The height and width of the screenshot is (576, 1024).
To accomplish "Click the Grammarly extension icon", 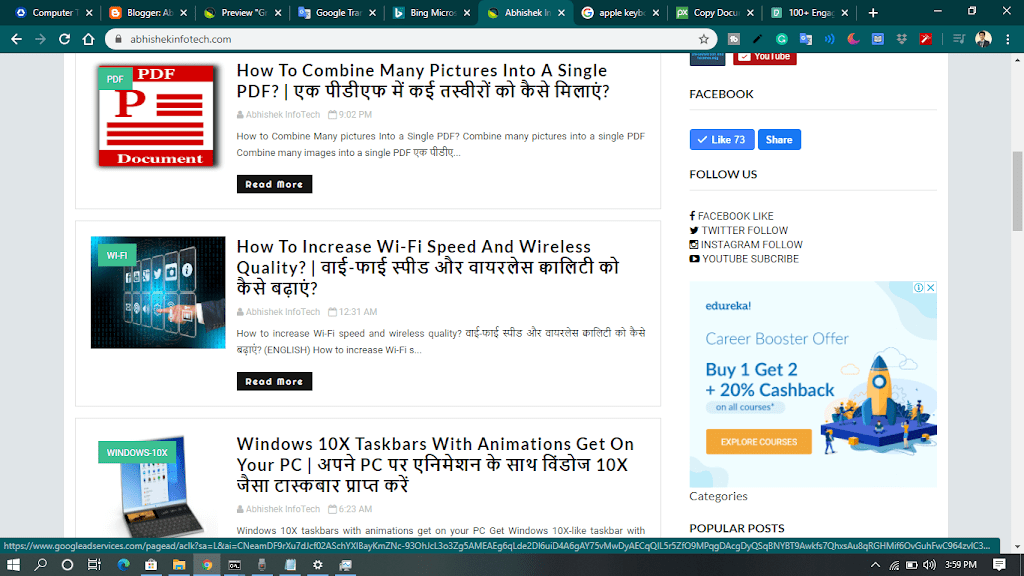I will [781, 39].
